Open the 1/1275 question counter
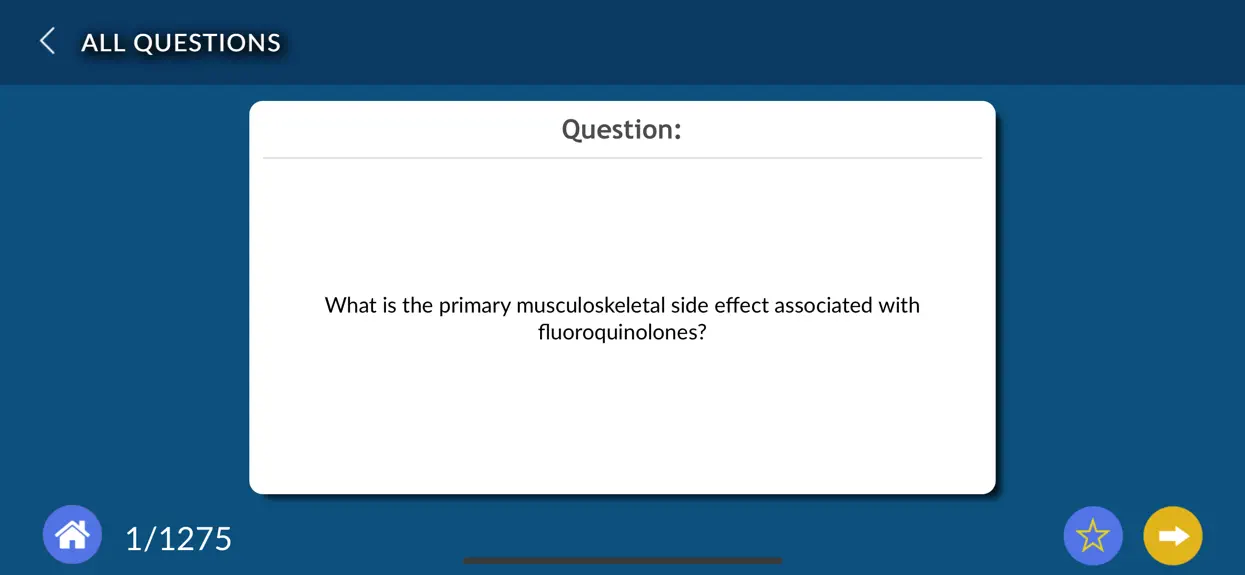Viewport: 1245px width, 575px height. click(x=178, y=538)
